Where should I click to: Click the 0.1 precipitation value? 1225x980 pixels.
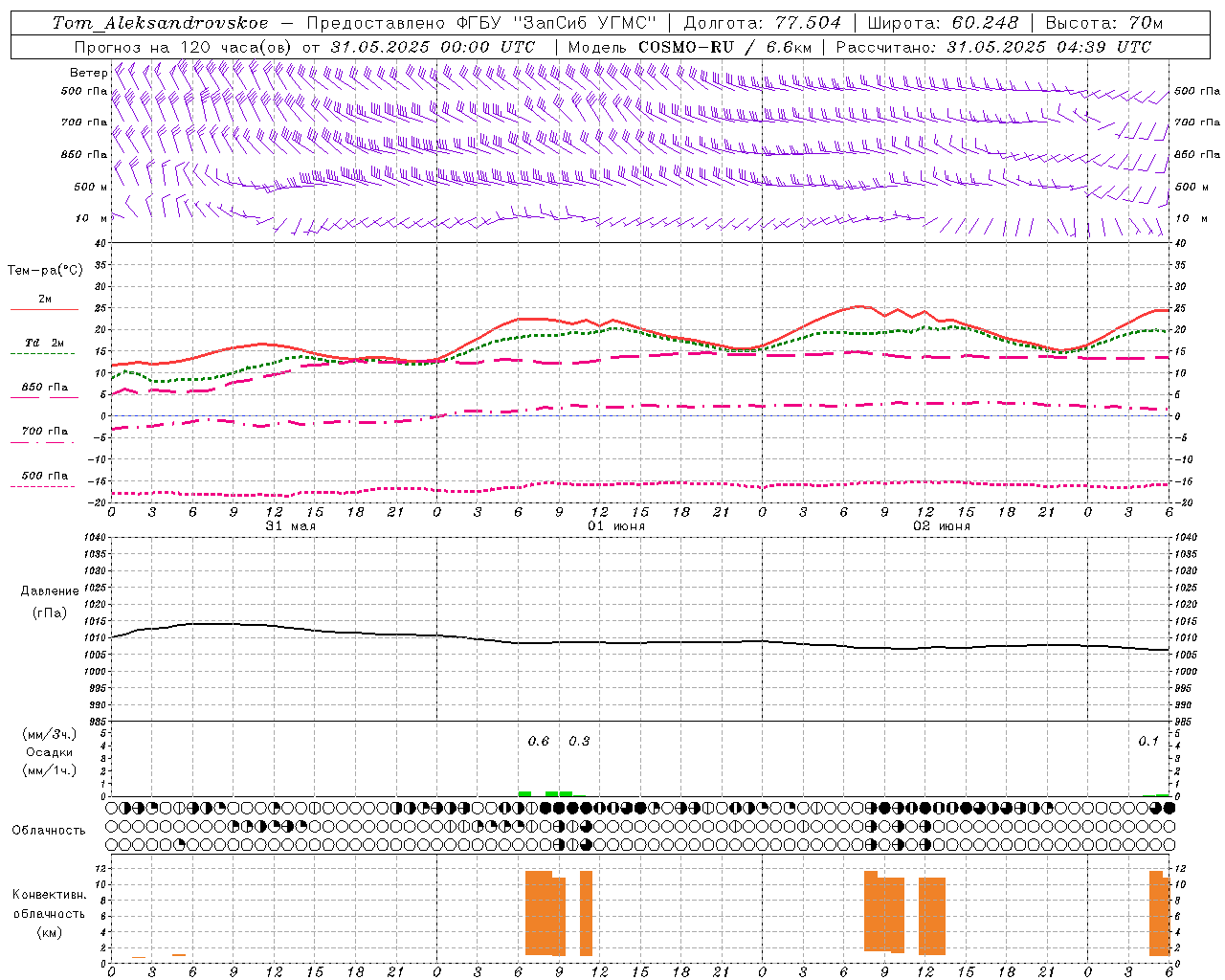pos(1148,741)
